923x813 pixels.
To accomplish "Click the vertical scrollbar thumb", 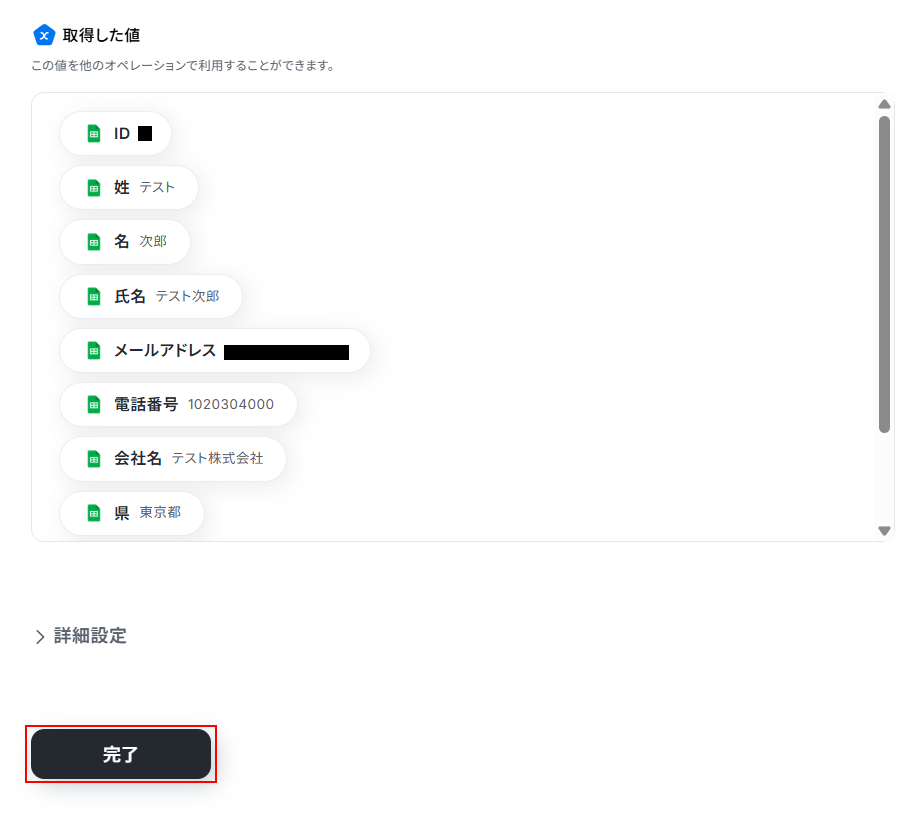I will [884, 275].
